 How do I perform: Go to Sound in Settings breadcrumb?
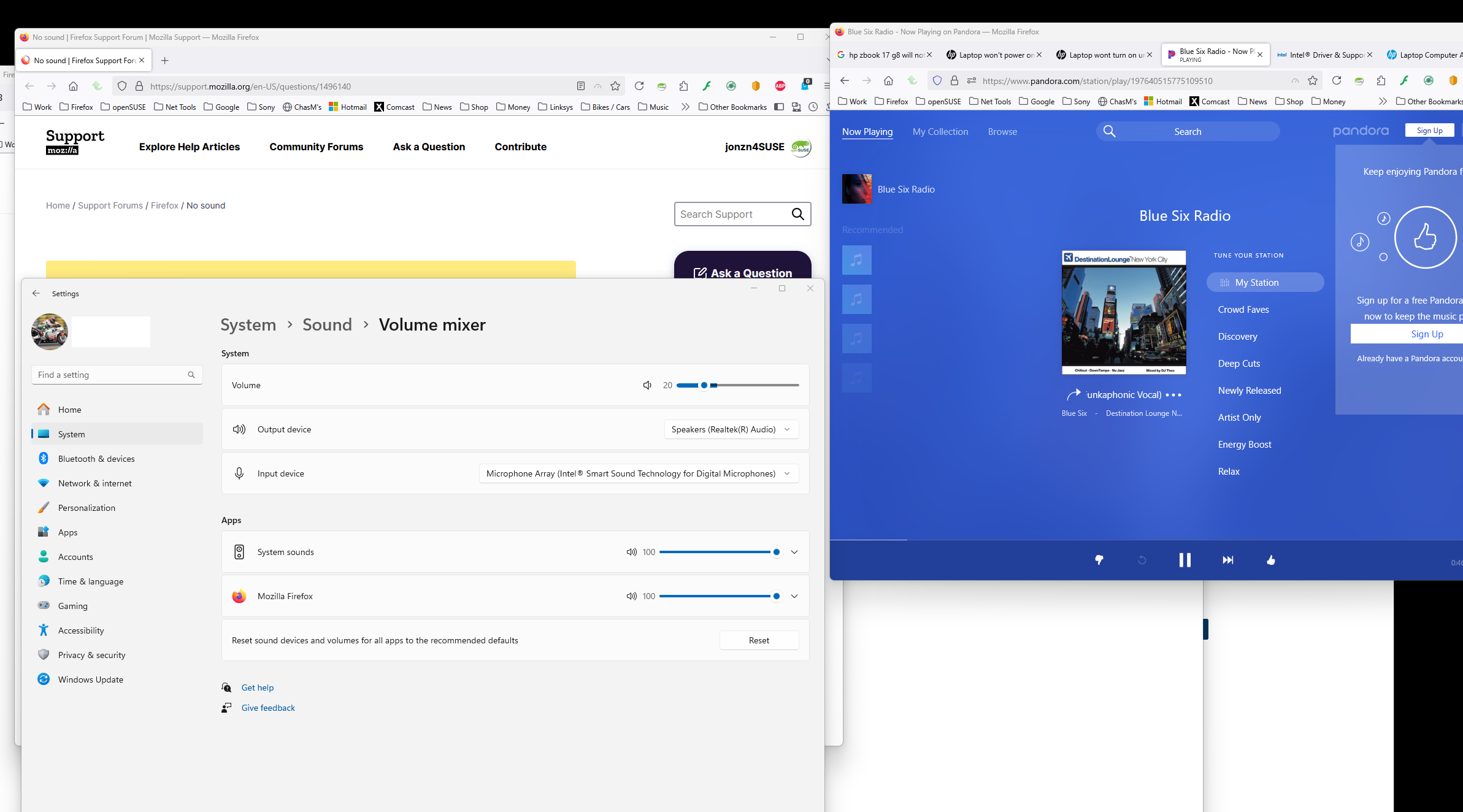point(327,325)
